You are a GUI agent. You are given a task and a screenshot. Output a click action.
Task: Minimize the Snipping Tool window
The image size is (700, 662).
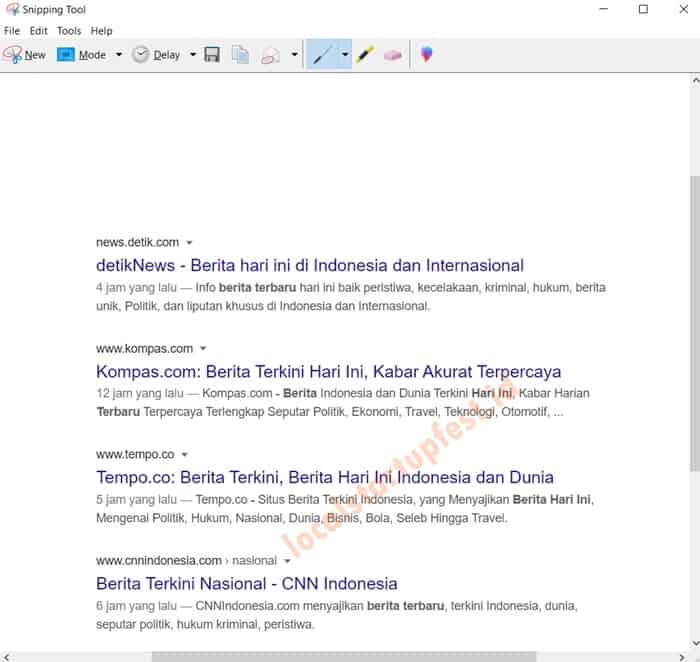click(604, 9)
